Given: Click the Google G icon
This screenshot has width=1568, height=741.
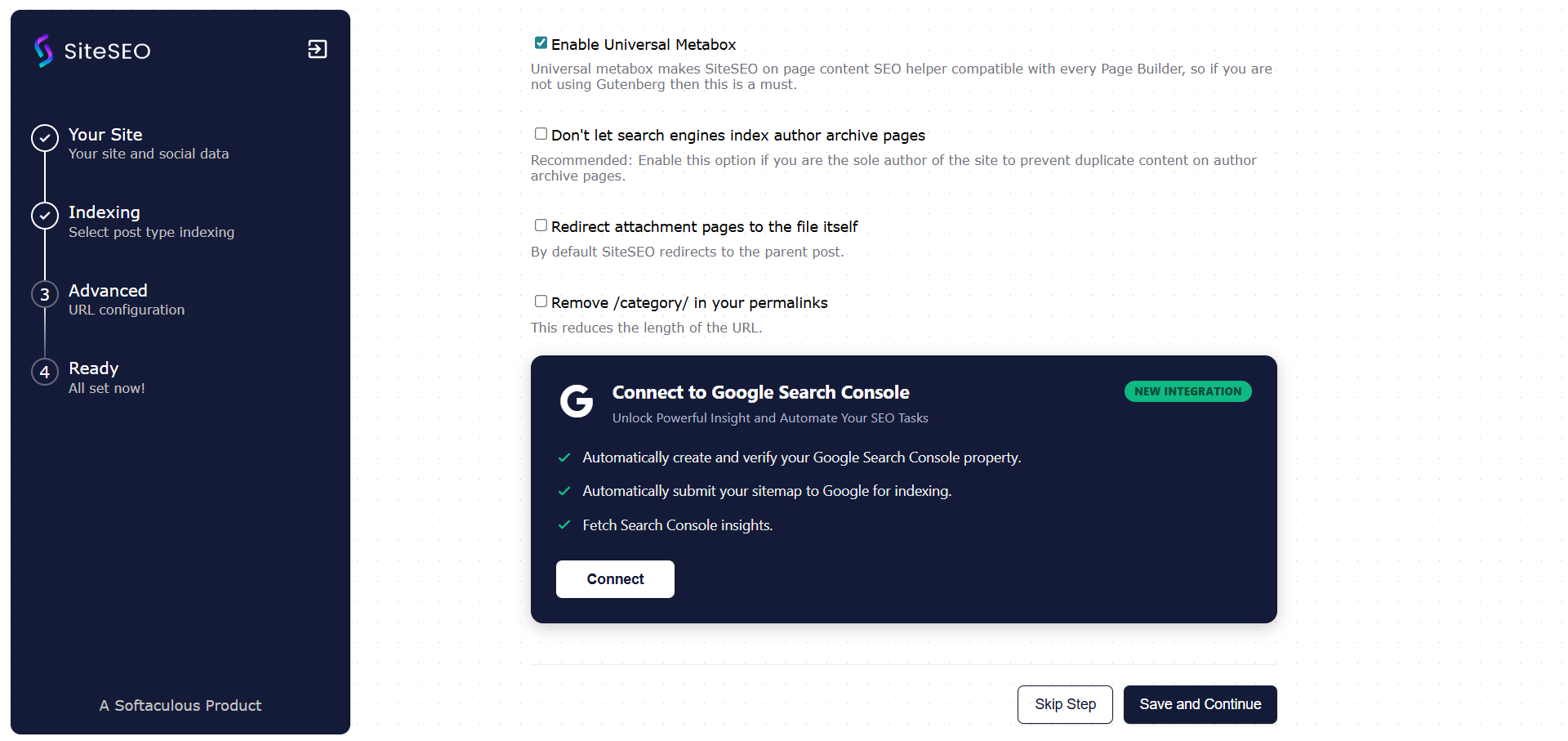Looking at the screenshot, I should 577,402.
